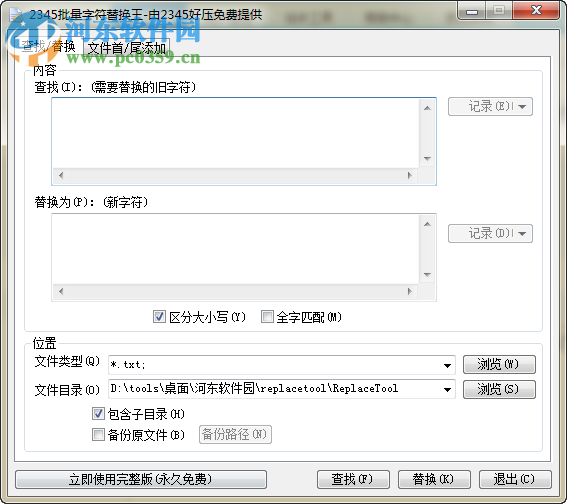Open the 记录(E) dropdown button

point(490,107)
